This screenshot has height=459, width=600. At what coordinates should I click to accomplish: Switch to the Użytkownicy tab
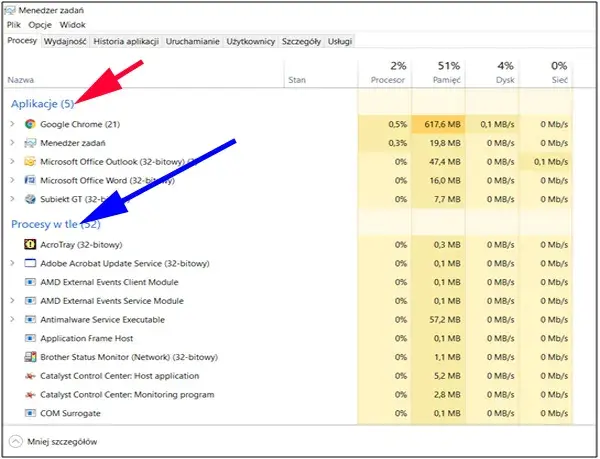tap(251, 41)
